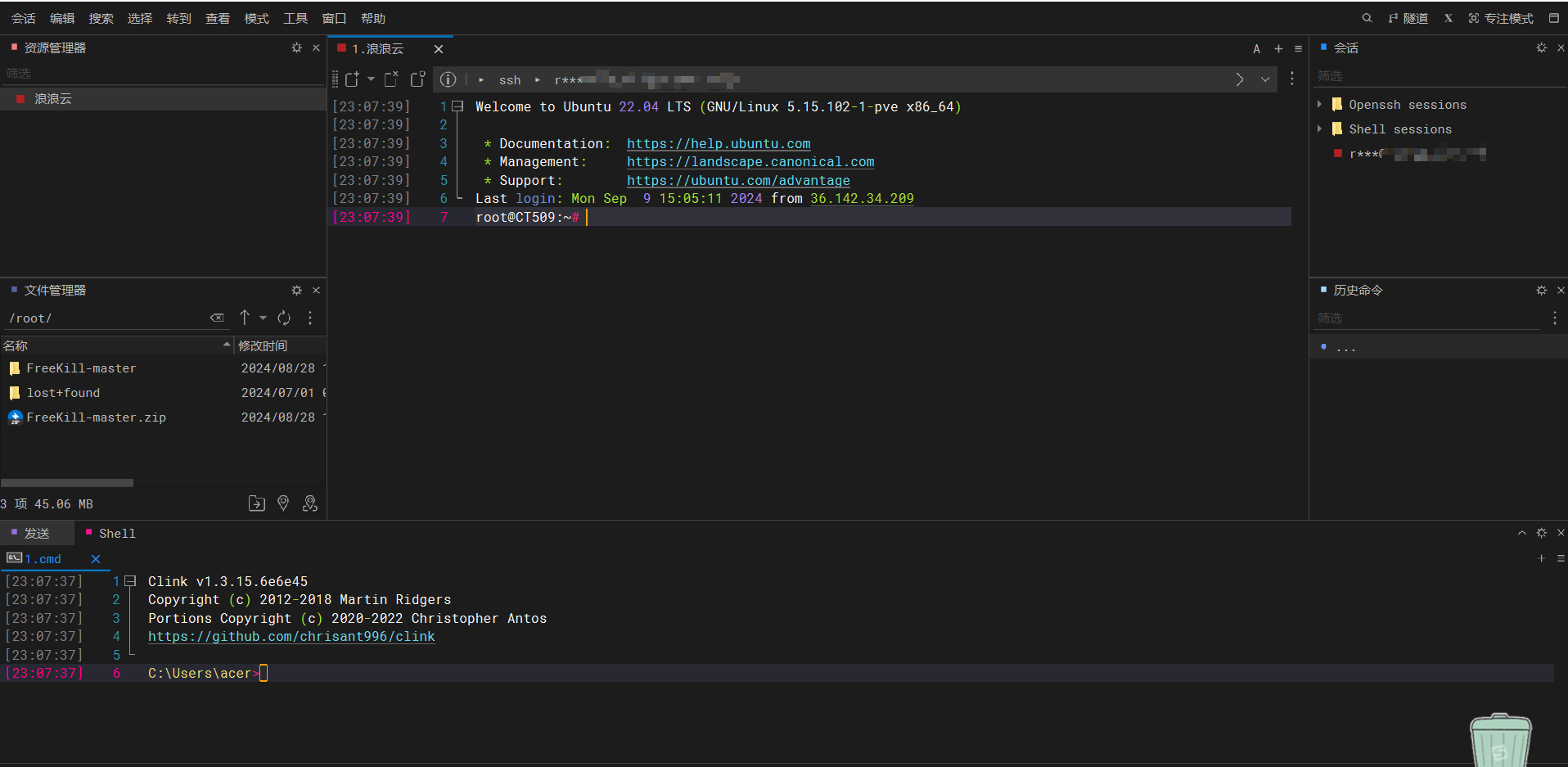Sort files by 名称 column

pos(116,346)
